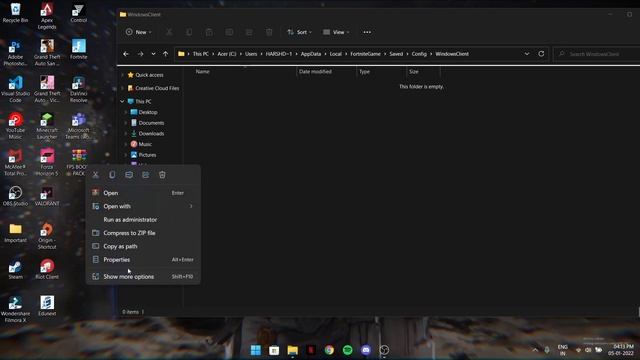Viewport: 640px width, 360px height.
Task: Click the Cut icon in context menu
Action: 96,175
